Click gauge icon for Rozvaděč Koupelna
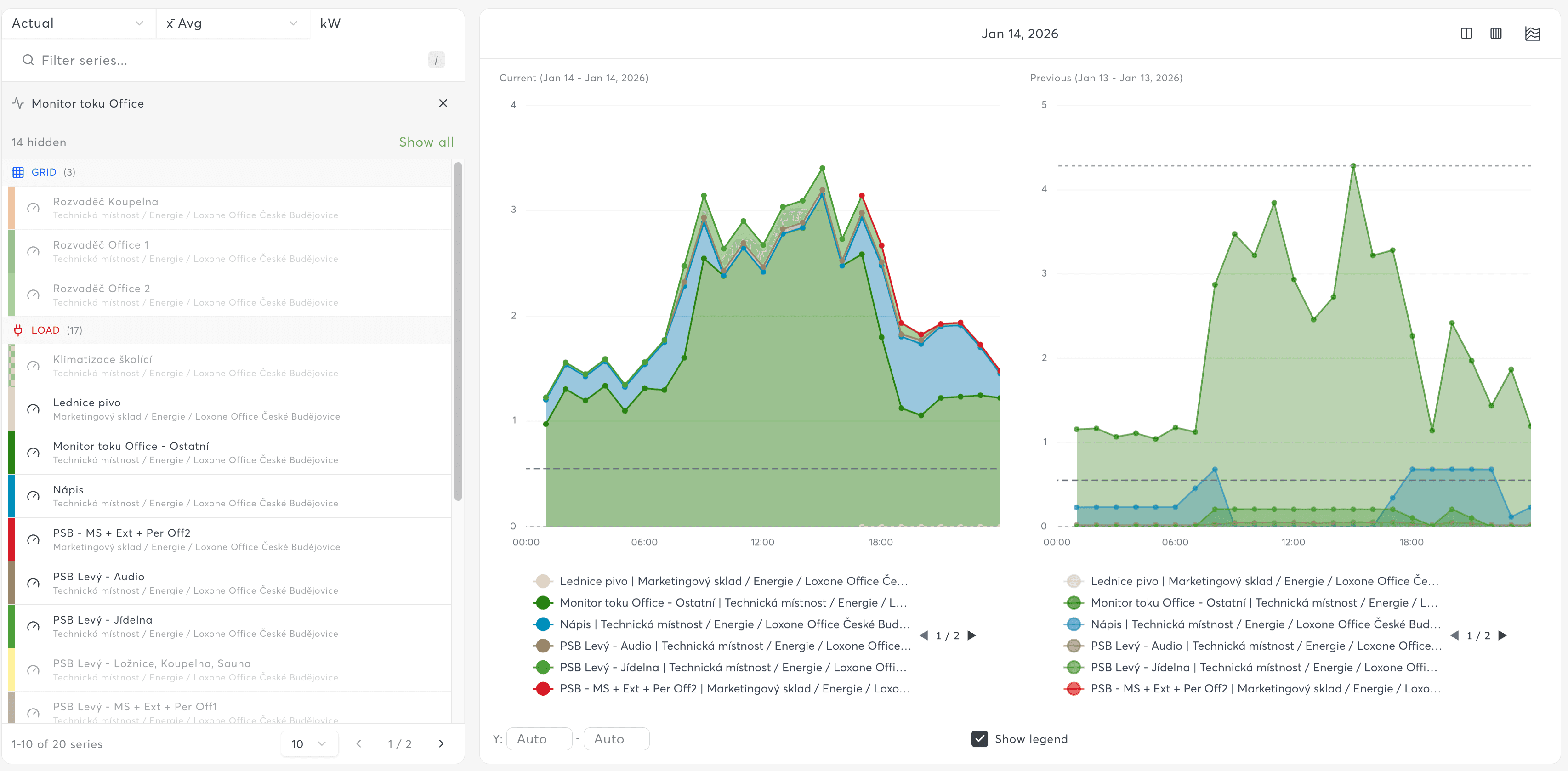Viewport: 1568px width, 771px height. (x=34, y=208)
